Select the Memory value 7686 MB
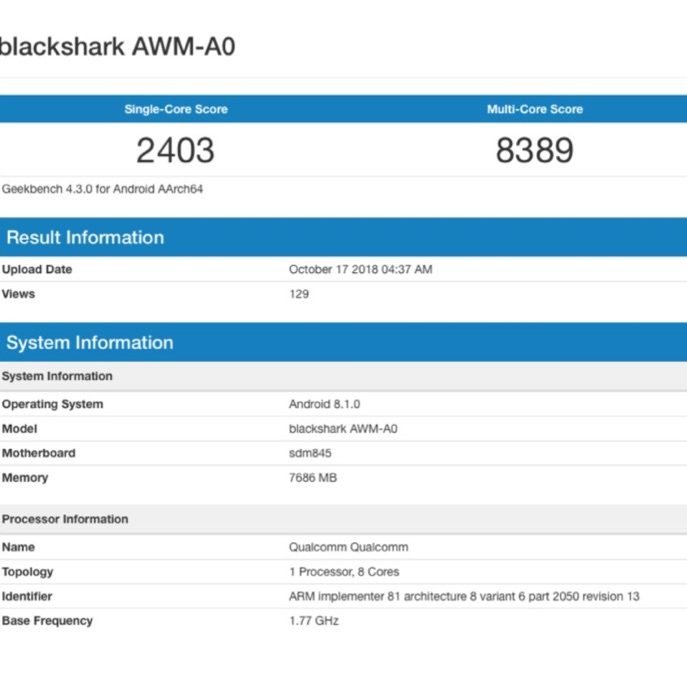687x673 pixels. [313, 478]
